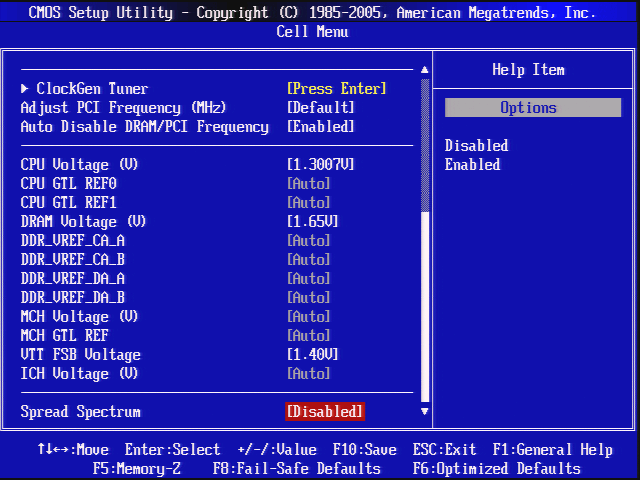Viewport: 640px width, 480px height.
Task: Click the Help Item heading
Action: click(529, 70)
